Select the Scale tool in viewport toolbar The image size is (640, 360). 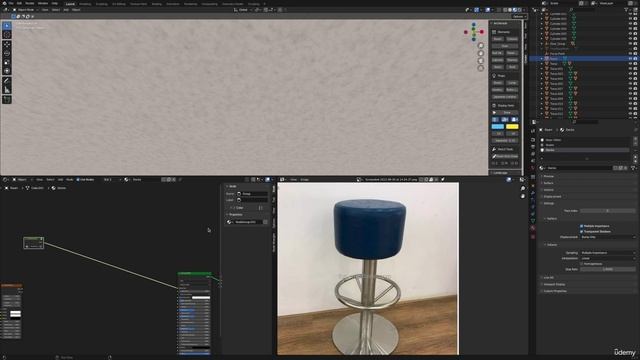click(7, 62)
